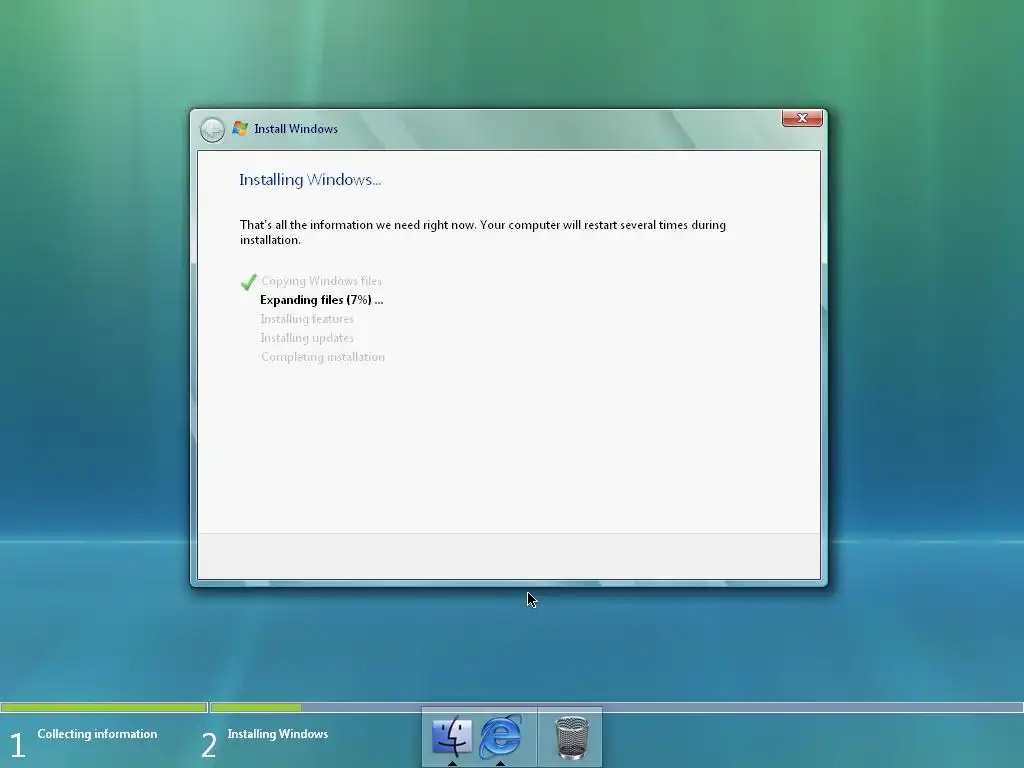Click the back arrow in Install Windows

pyautogui.click(x=212, y=130)
